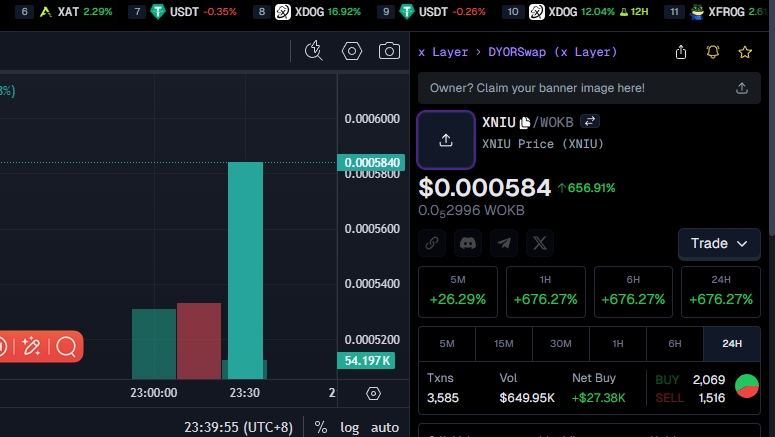The height and width of the screenshot is (437, 775).
Task: Switch stats to 15M tab
Action: pyautogui.click(x=504, y=344)
